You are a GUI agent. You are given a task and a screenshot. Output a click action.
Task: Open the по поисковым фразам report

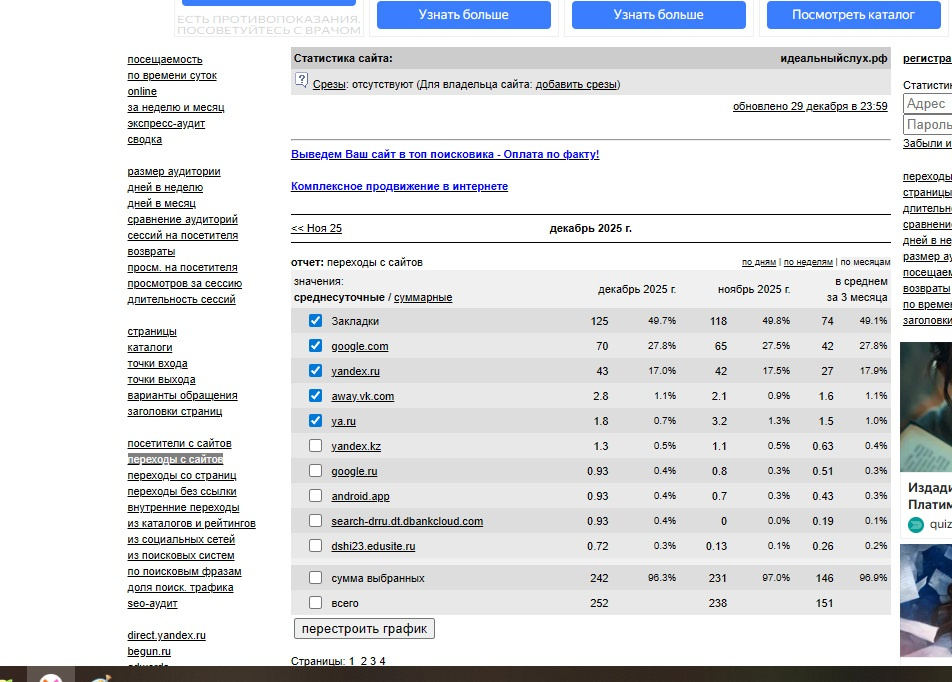tap(184, 571)
